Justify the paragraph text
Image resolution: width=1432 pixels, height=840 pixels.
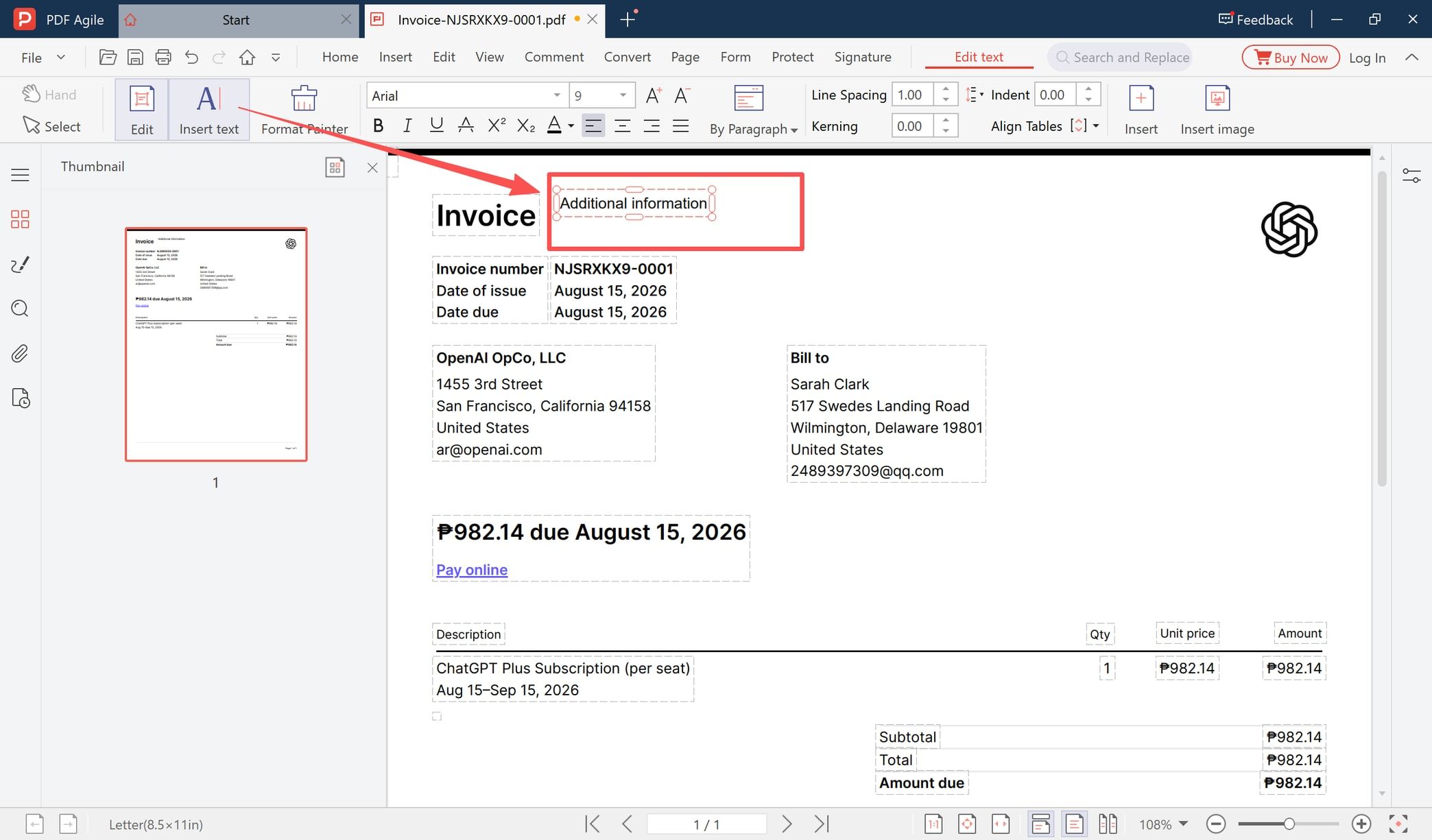[680, 125]
